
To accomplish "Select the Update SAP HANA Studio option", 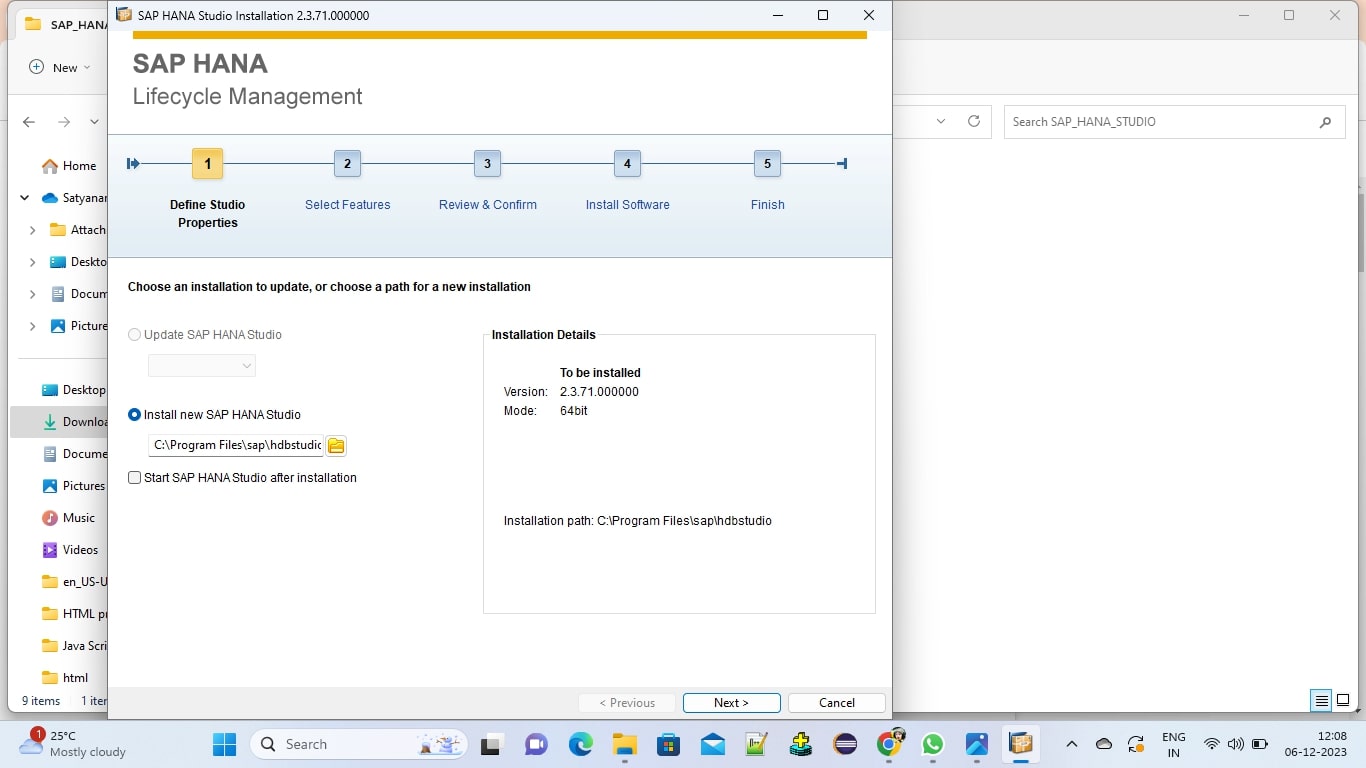I will (x=134, y=334).
